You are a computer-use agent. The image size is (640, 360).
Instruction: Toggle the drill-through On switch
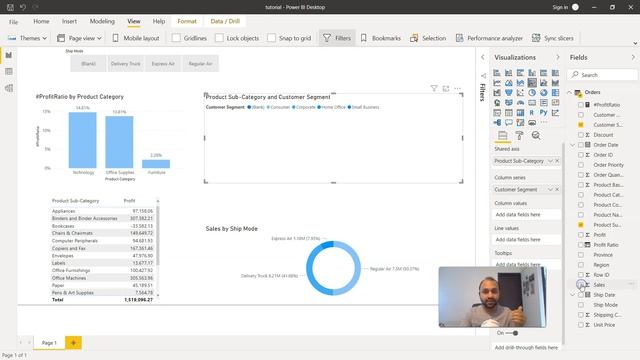tap(512, 333)
